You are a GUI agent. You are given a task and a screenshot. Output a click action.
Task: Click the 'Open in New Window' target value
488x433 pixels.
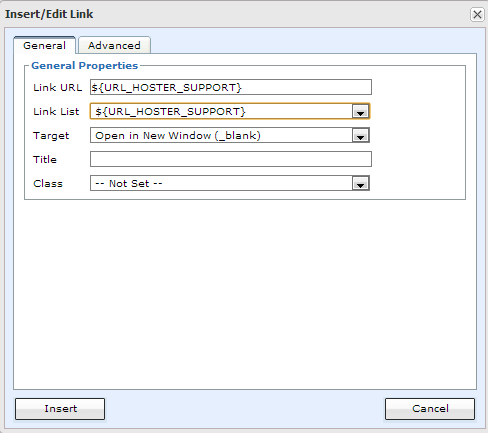[x=178, y=135]
